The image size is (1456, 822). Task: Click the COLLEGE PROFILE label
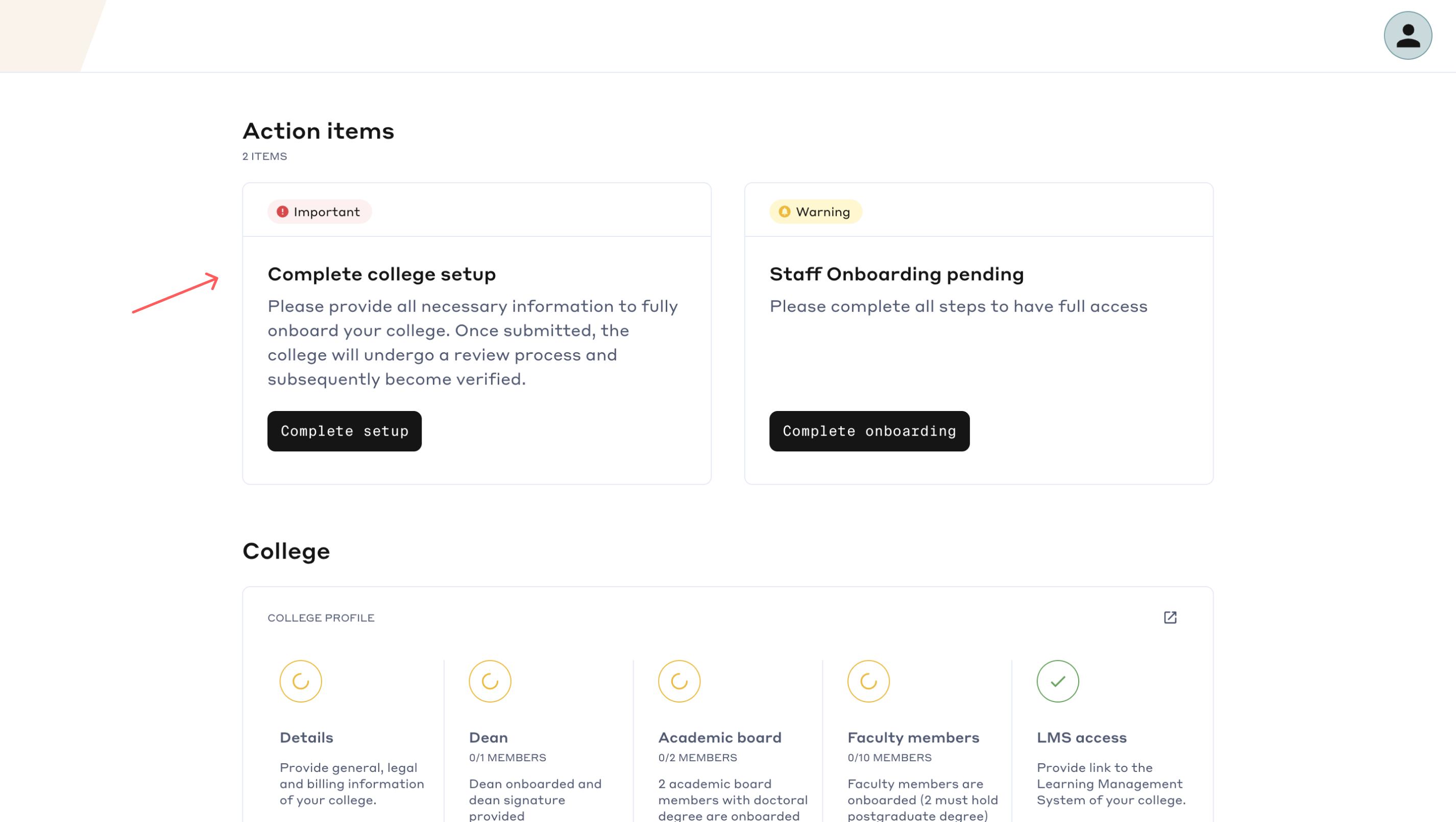[321, 618]
